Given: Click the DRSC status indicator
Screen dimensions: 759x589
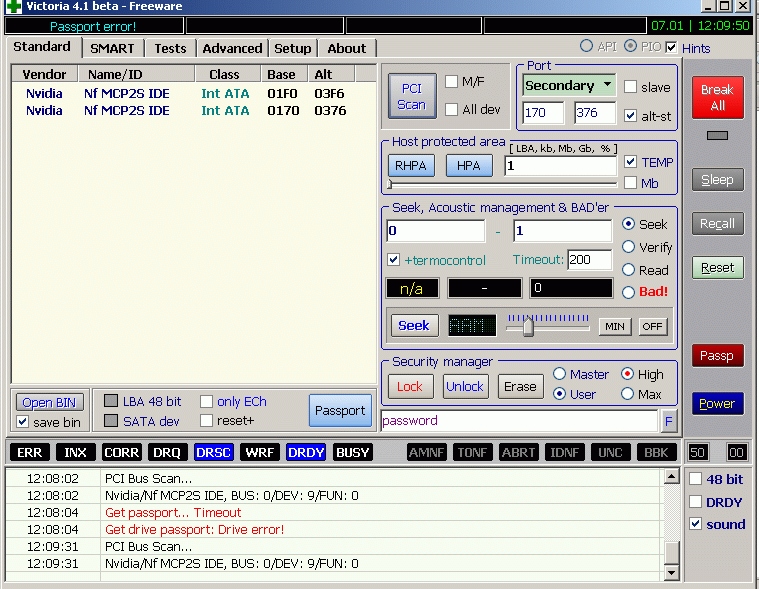Looking at the screenshot, I should pyautogui.click(x=213, y=453).
